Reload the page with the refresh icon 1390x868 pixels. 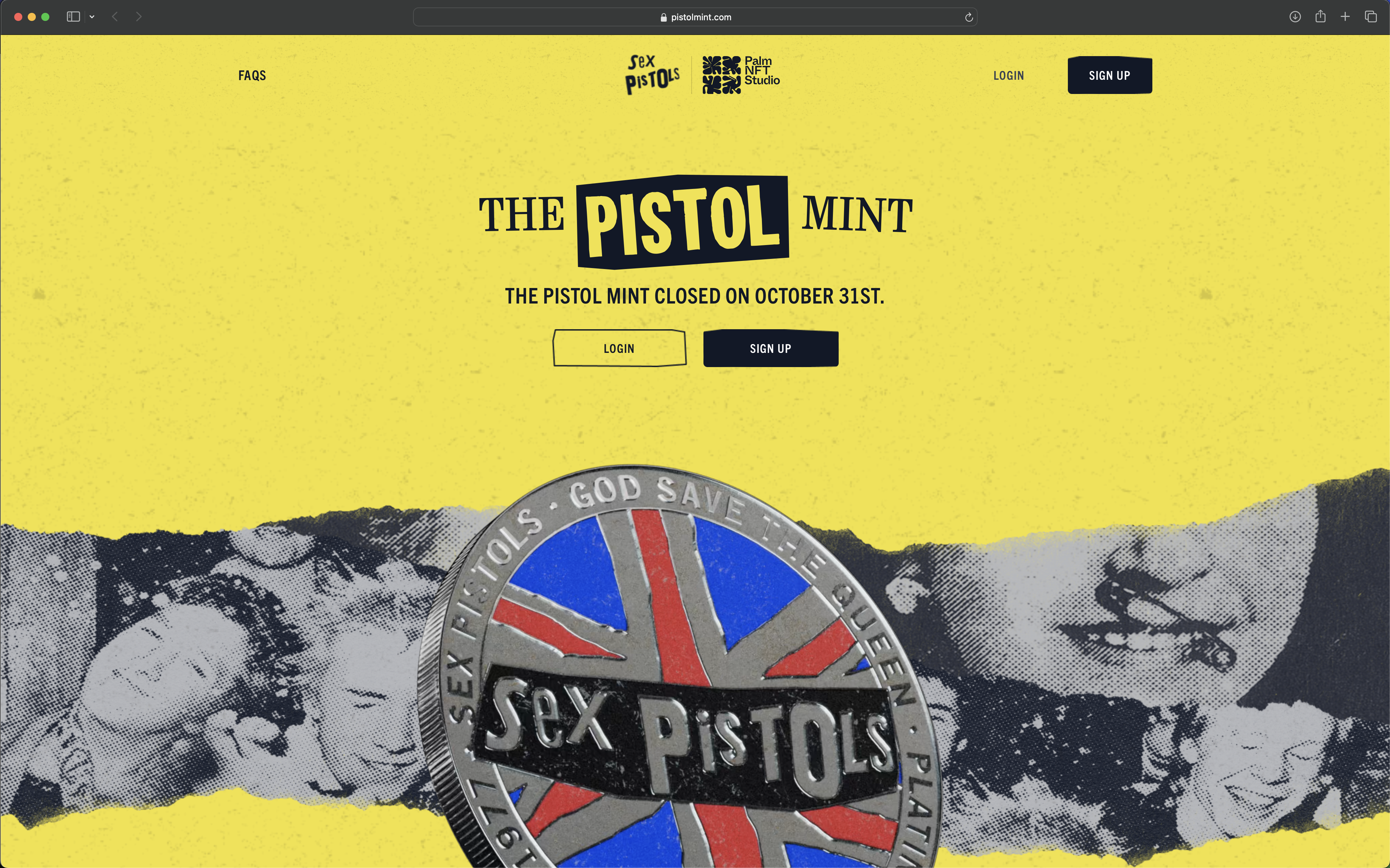point(968,17)
